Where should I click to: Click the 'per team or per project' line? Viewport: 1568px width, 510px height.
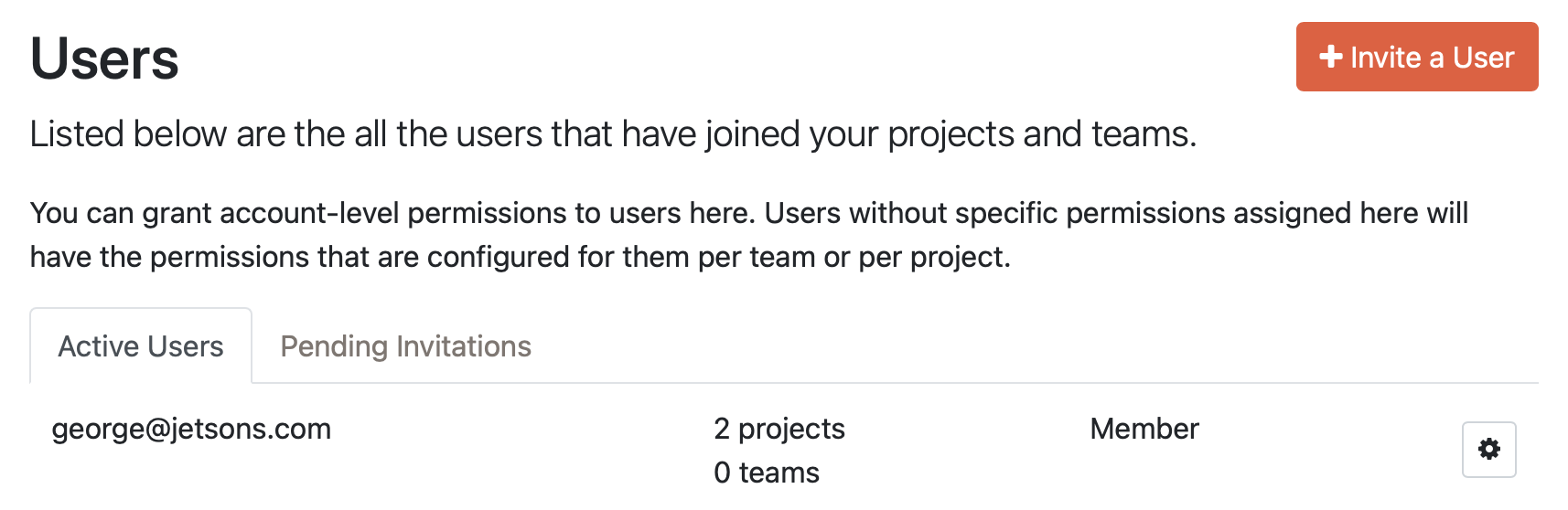coord(851,257)
